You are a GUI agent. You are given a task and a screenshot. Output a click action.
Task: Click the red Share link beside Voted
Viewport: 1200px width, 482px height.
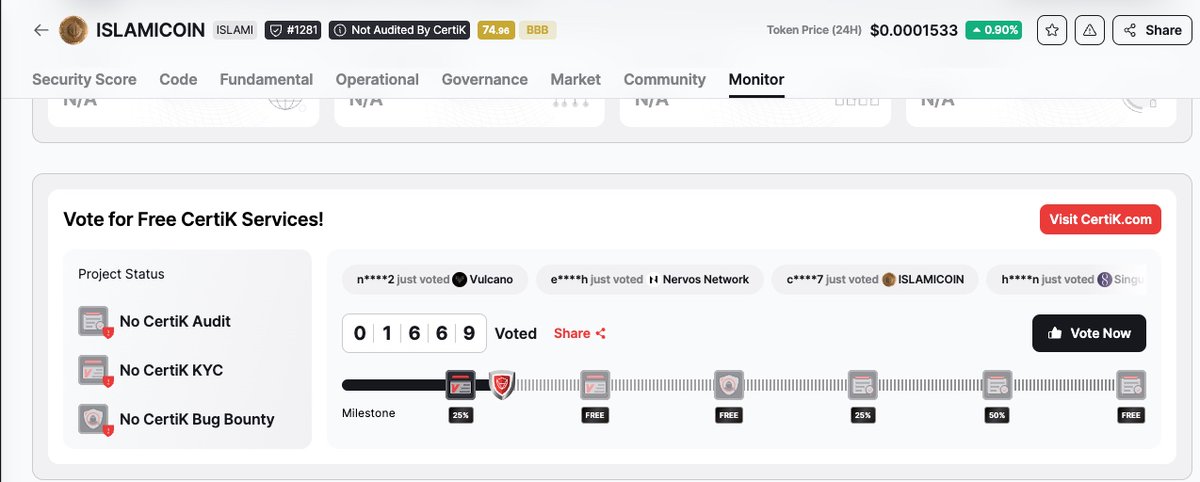(580, 333)
